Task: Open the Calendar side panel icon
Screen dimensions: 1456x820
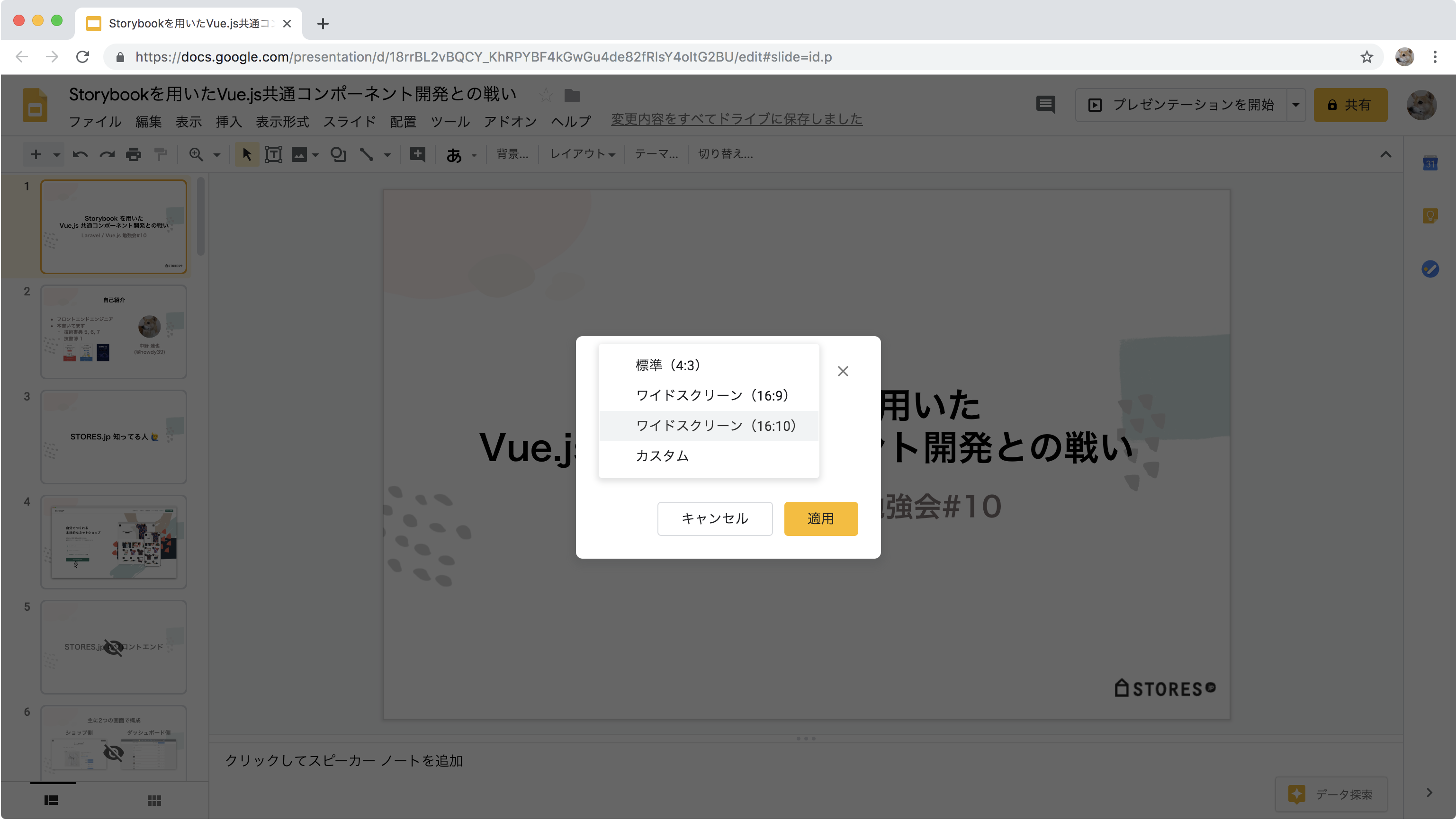Action: (x=1429, y=163)
